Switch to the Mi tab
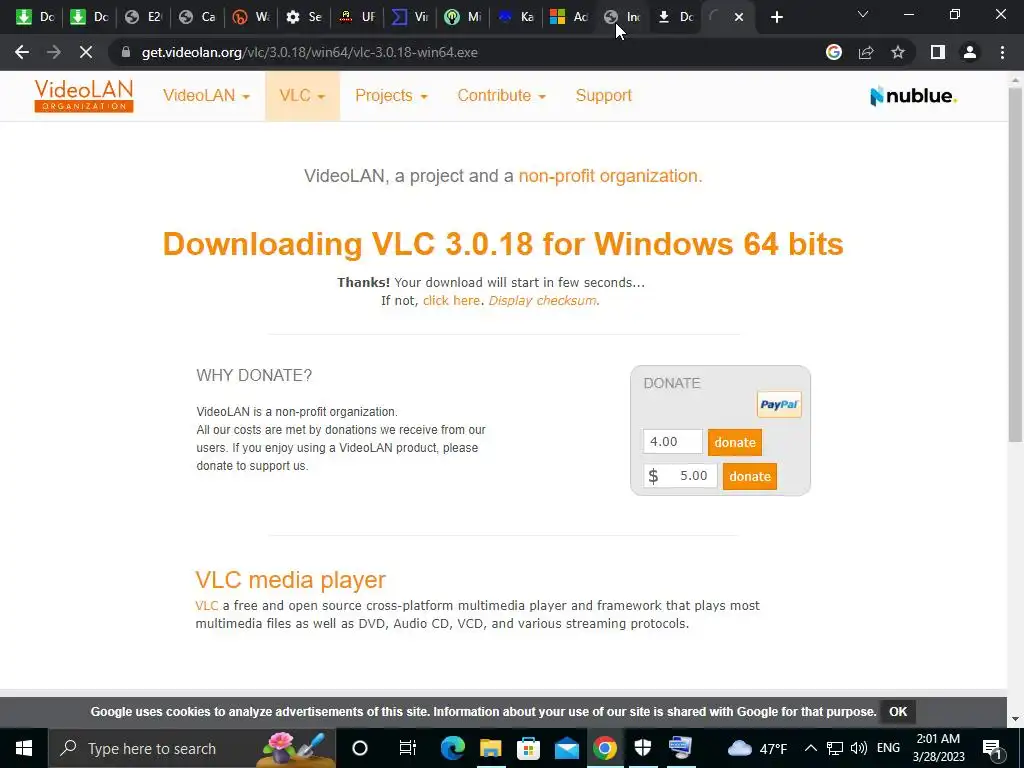 (464, 17)
